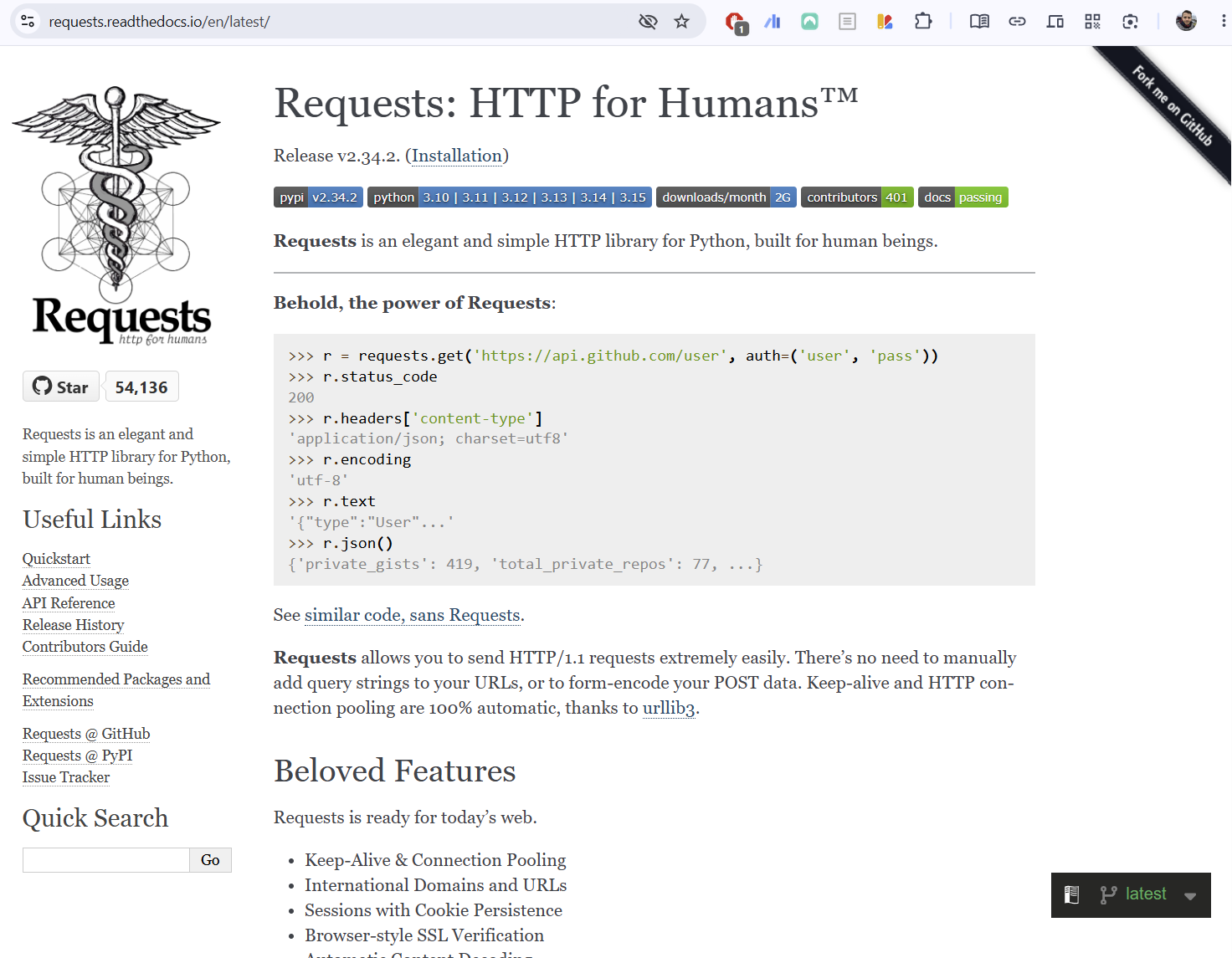Click 'Browser-style SSL Verification' bullet
The height and width of the screenshot is (958, 1232).
[424, 935]
